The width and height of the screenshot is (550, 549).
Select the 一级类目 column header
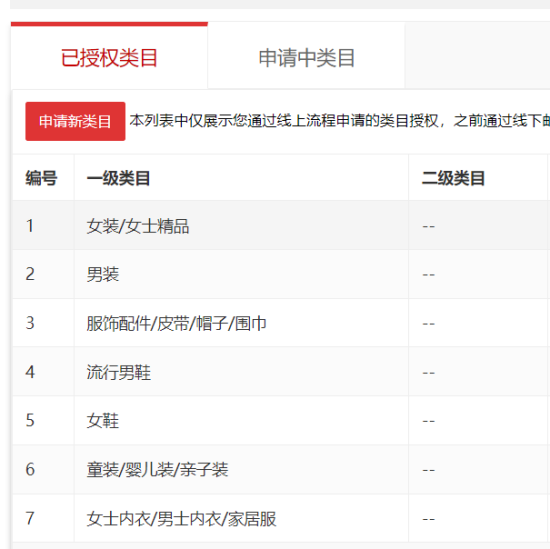click(241, 178)
